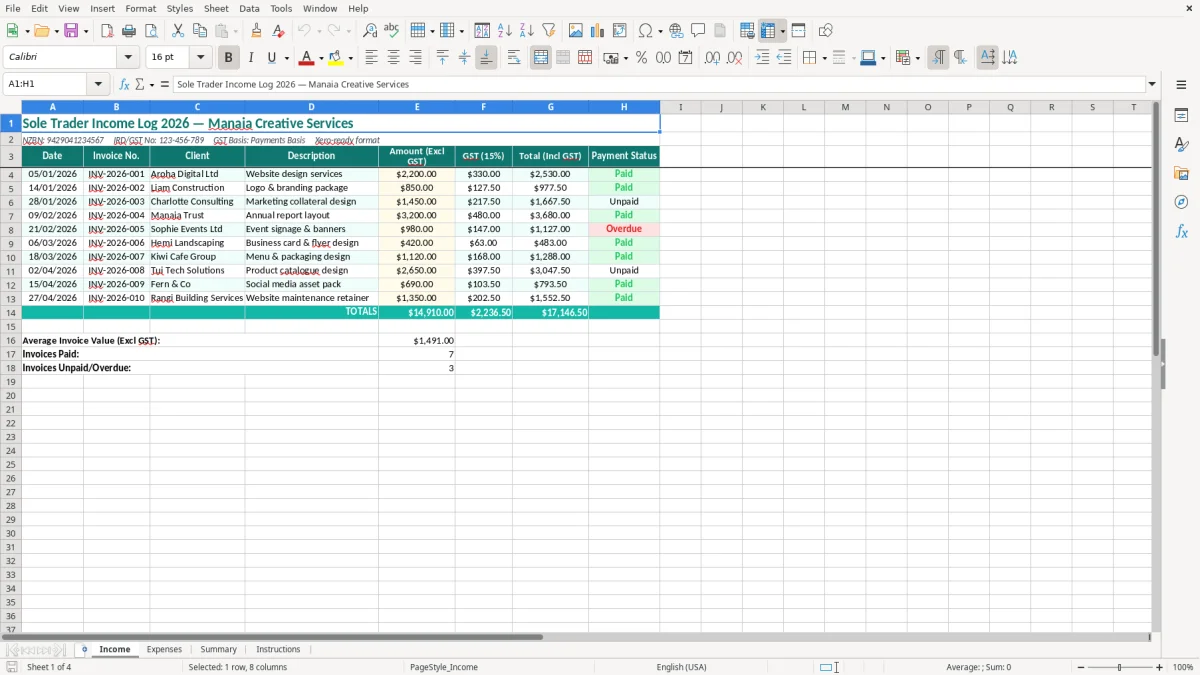
Task: Open Borders style dropdown arrow
Action: (x=824, y=58)
